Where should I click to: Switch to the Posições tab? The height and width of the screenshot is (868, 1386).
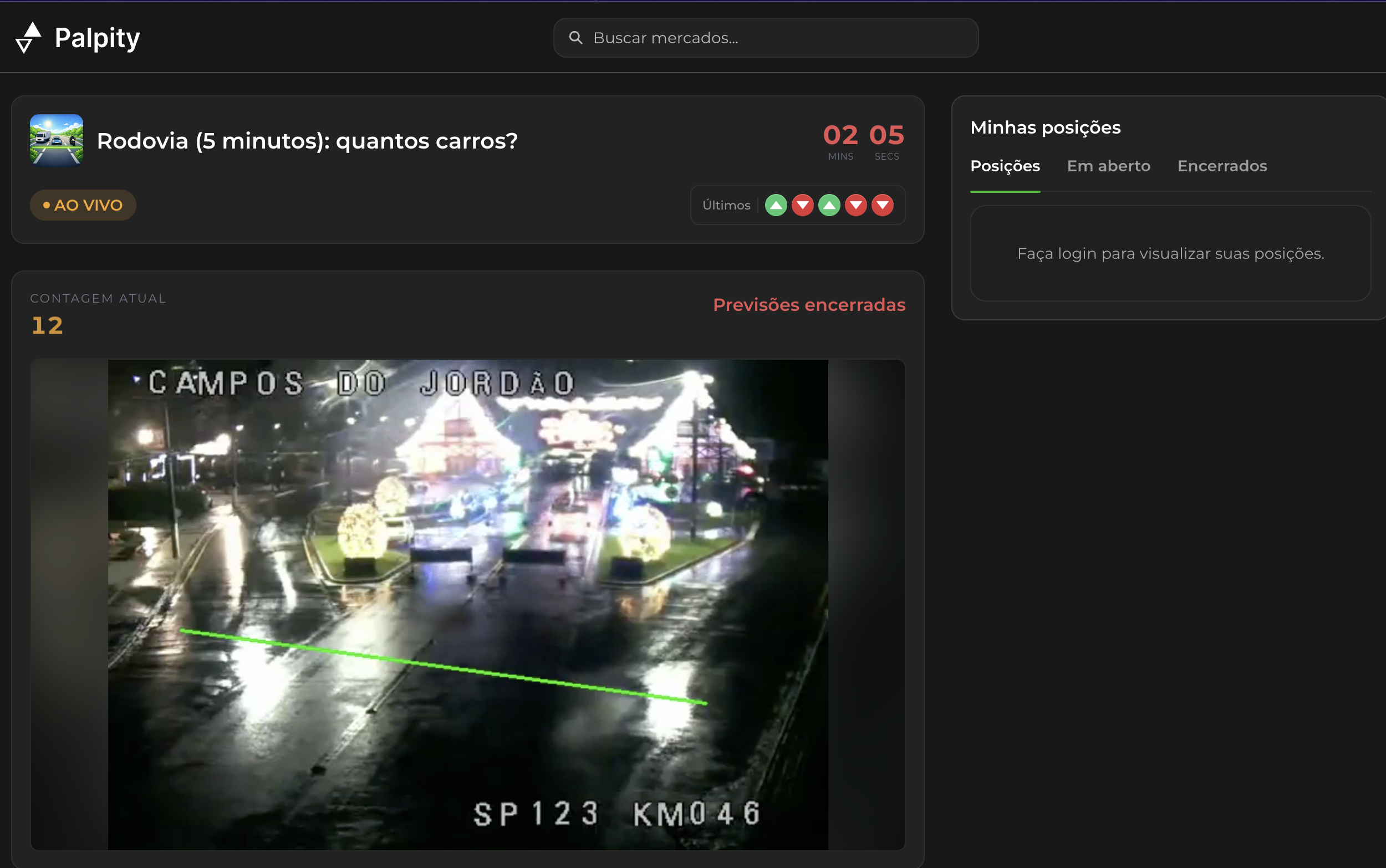point(1005,166)
